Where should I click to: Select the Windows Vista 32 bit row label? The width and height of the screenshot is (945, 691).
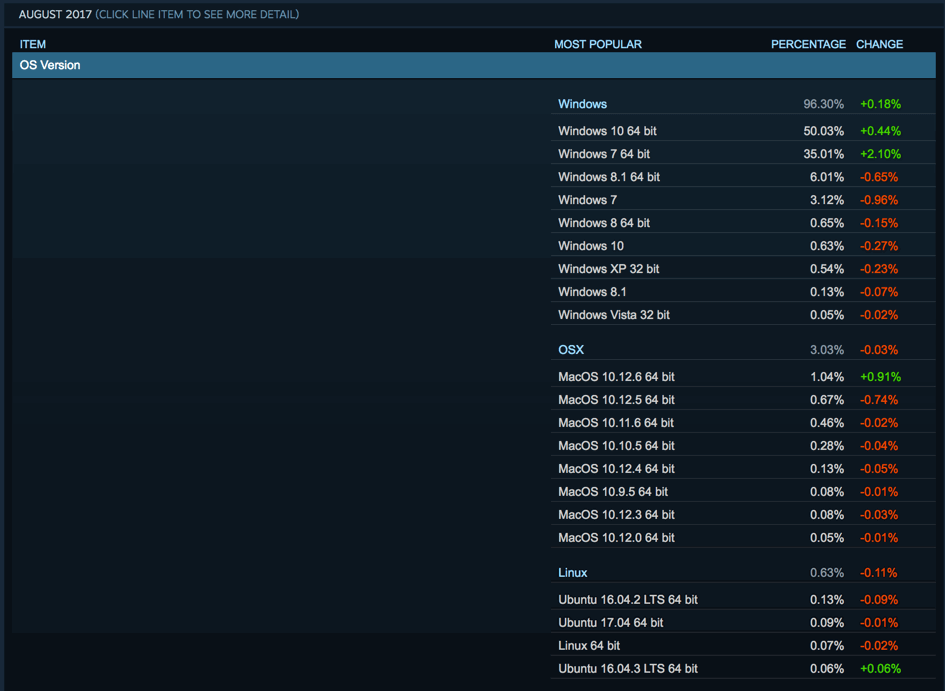(x=614, y=315)
